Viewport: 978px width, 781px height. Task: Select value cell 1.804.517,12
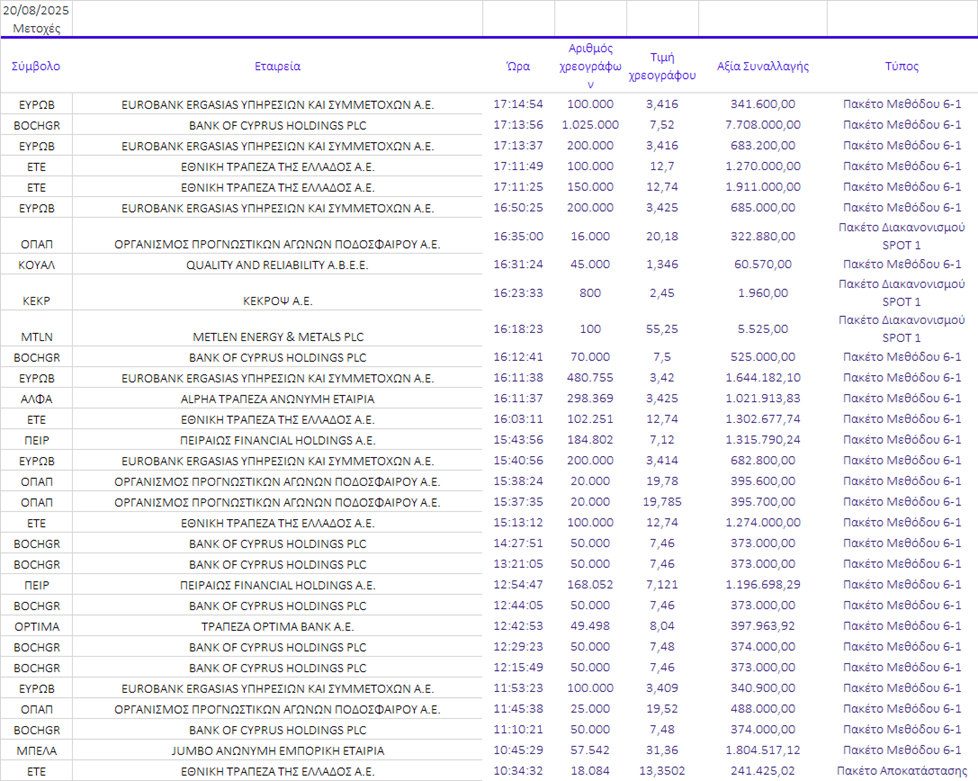tap(763, 750)
